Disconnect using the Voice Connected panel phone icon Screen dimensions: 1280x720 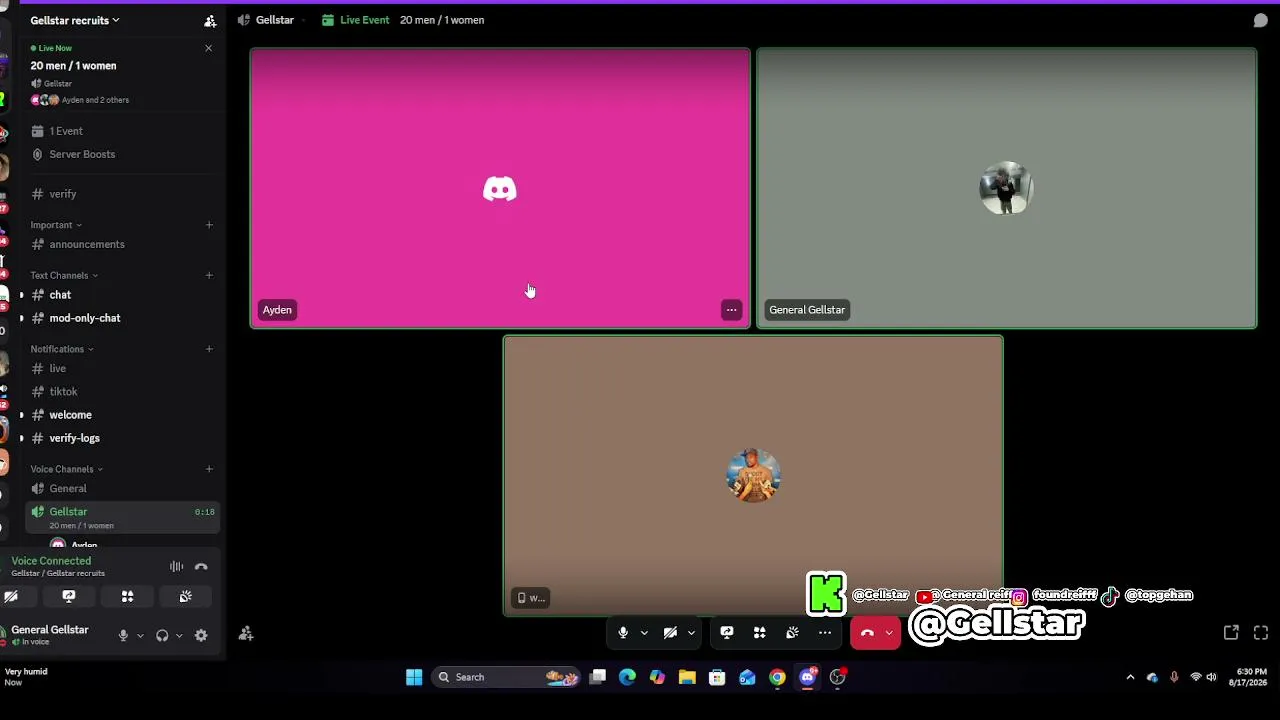click(x=201, y=567)
